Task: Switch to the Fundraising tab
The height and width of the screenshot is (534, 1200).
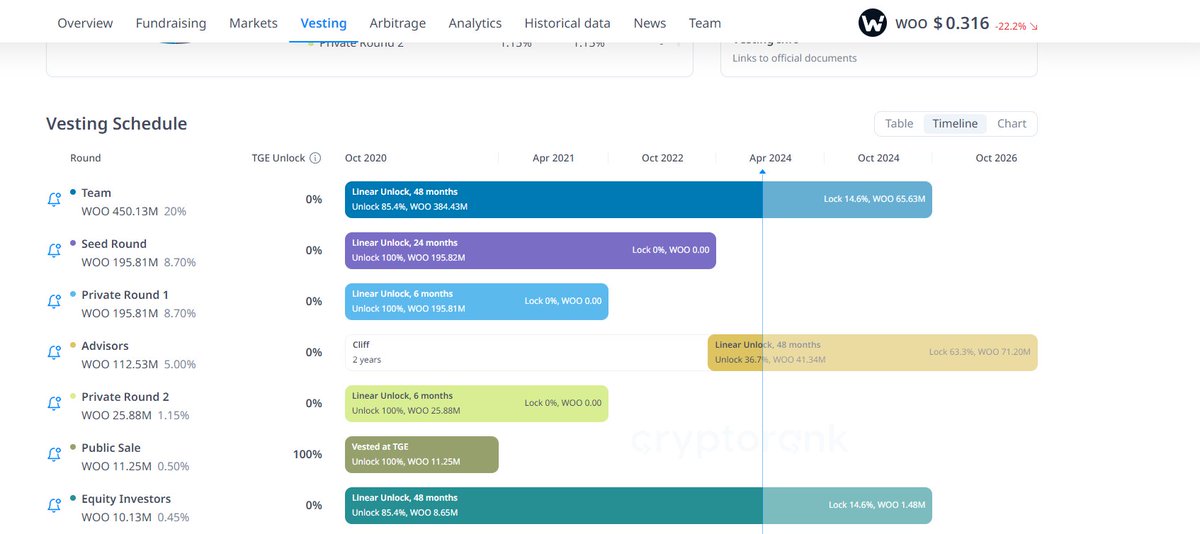Action: click(171, 23)
